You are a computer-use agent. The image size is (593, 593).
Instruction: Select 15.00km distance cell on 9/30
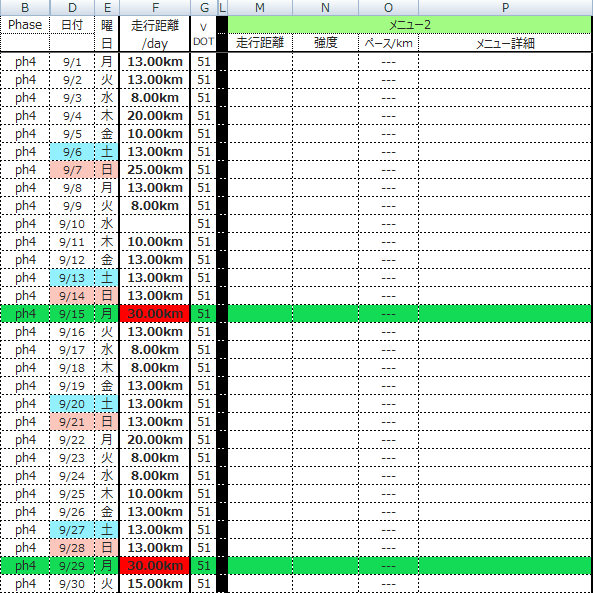pyautogui.click(x=155, y=584)
